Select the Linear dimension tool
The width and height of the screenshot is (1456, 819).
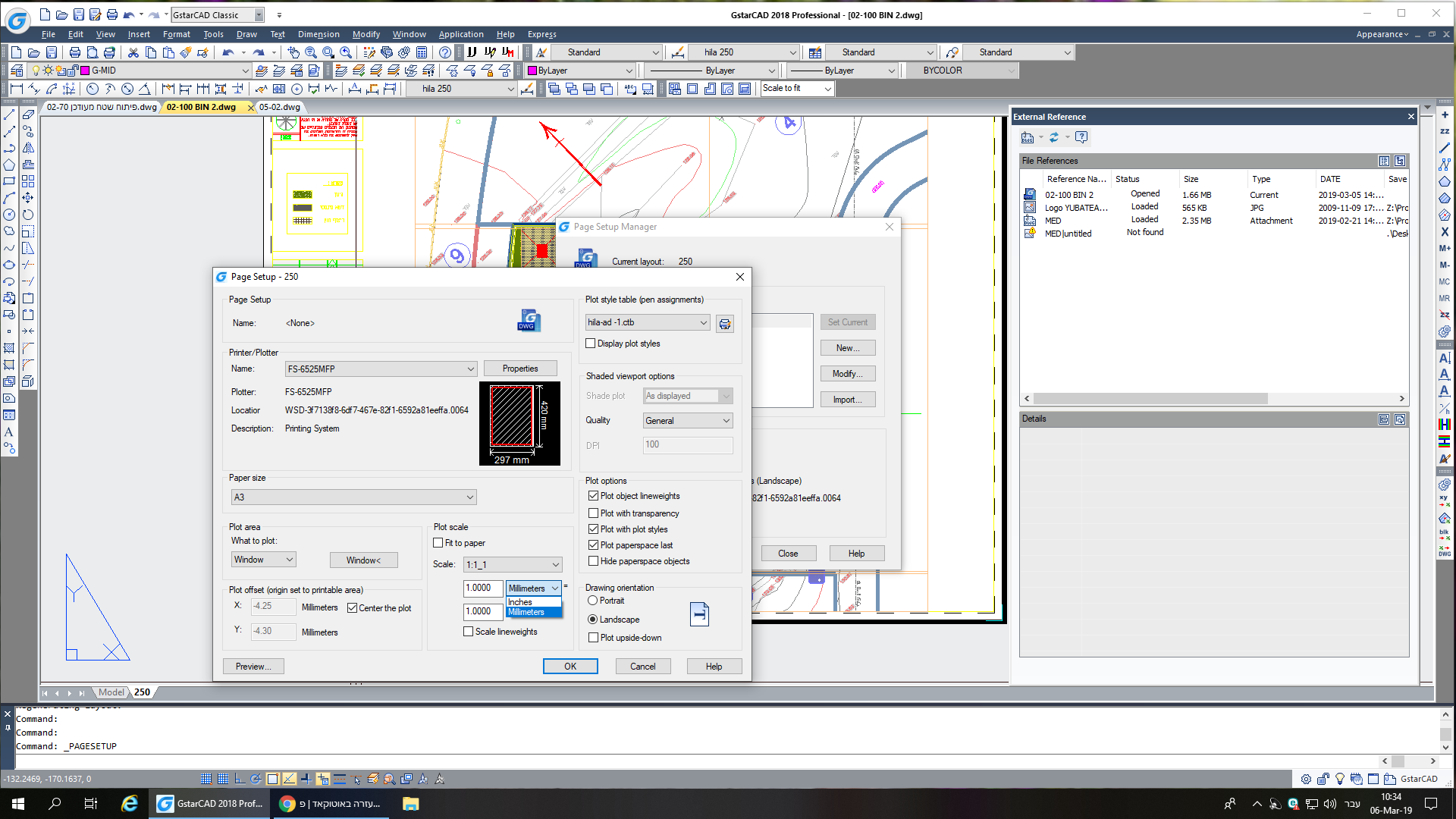(16, 89)
